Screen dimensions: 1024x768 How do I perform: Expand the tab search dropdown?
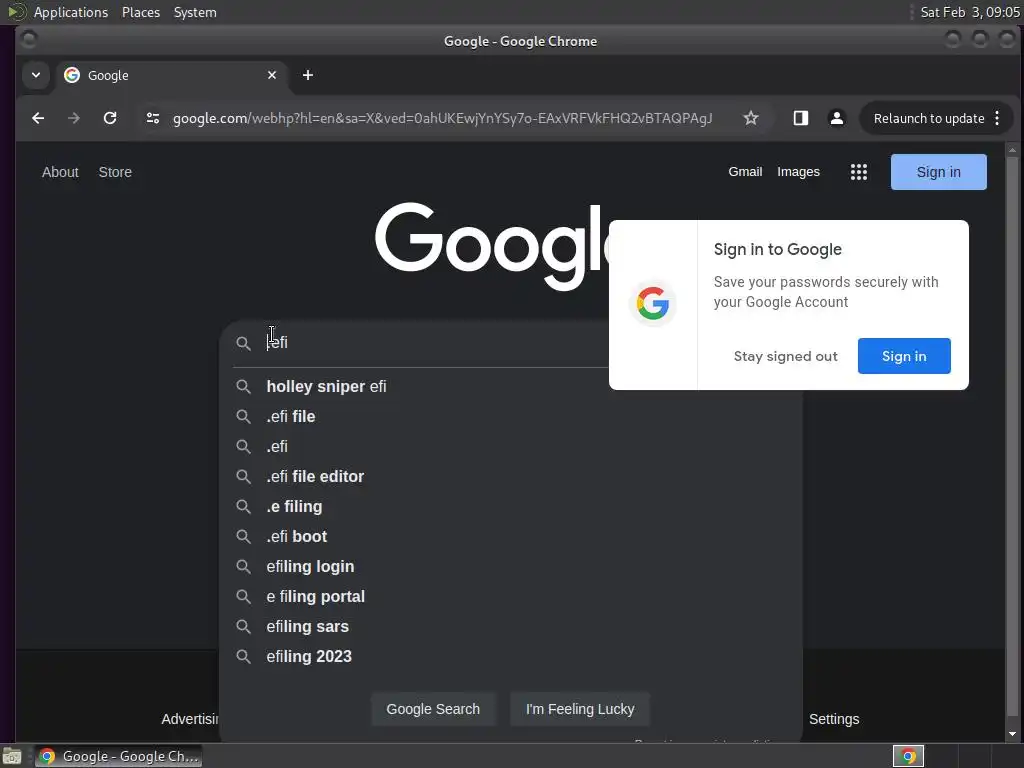(36, 75)
